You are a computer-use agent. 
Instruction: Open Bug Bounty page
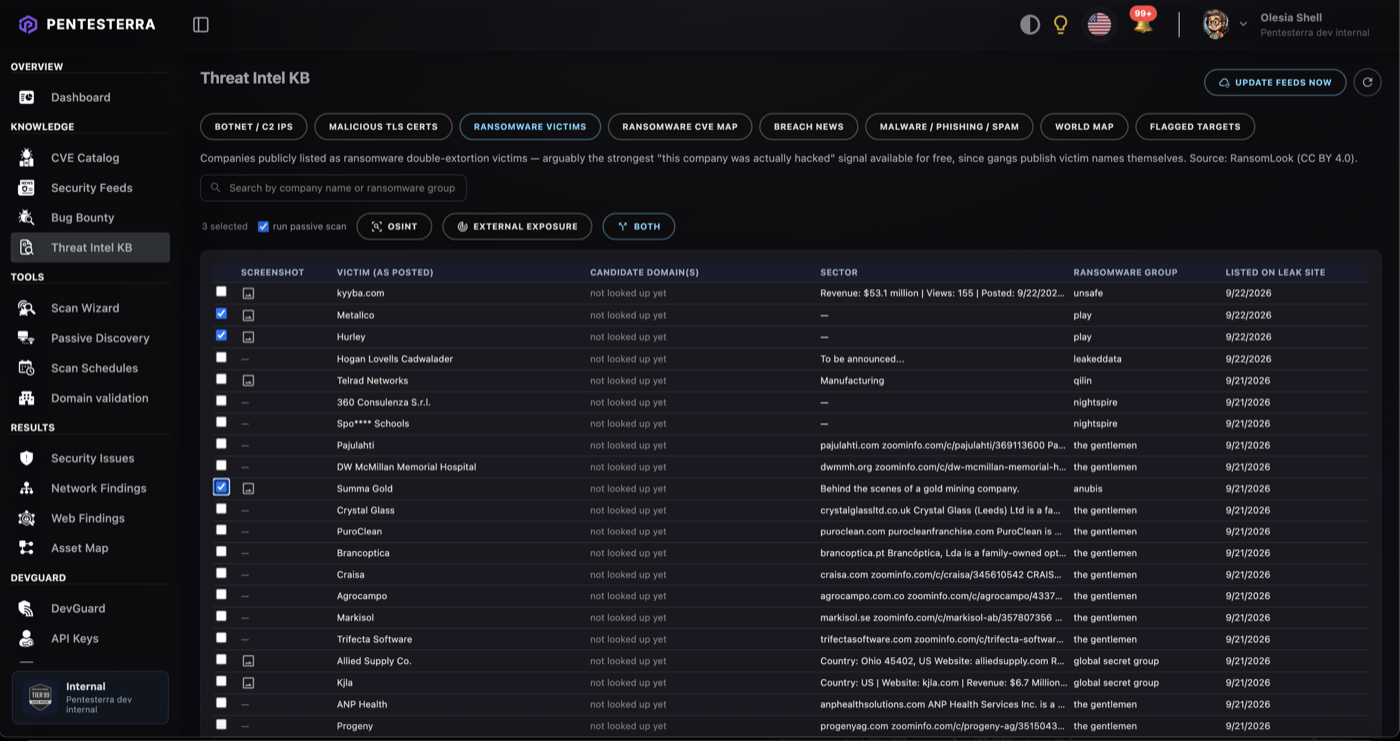tap(90, 217)
